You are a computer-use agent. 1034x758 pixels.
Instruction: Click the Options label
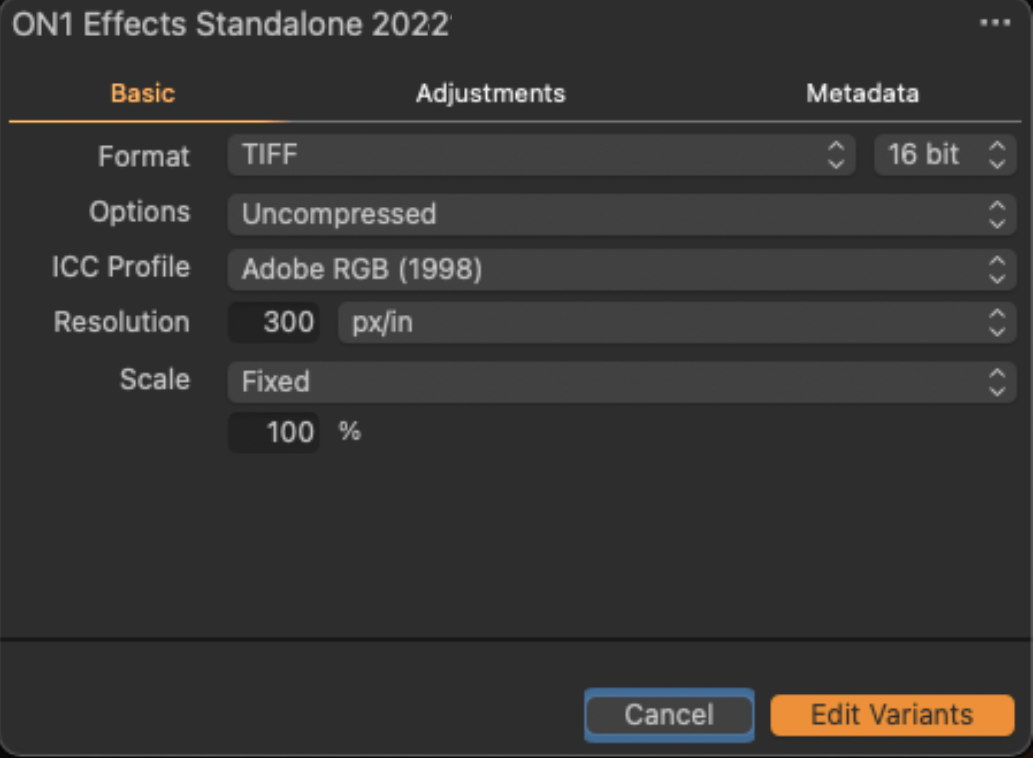(139, 212)
